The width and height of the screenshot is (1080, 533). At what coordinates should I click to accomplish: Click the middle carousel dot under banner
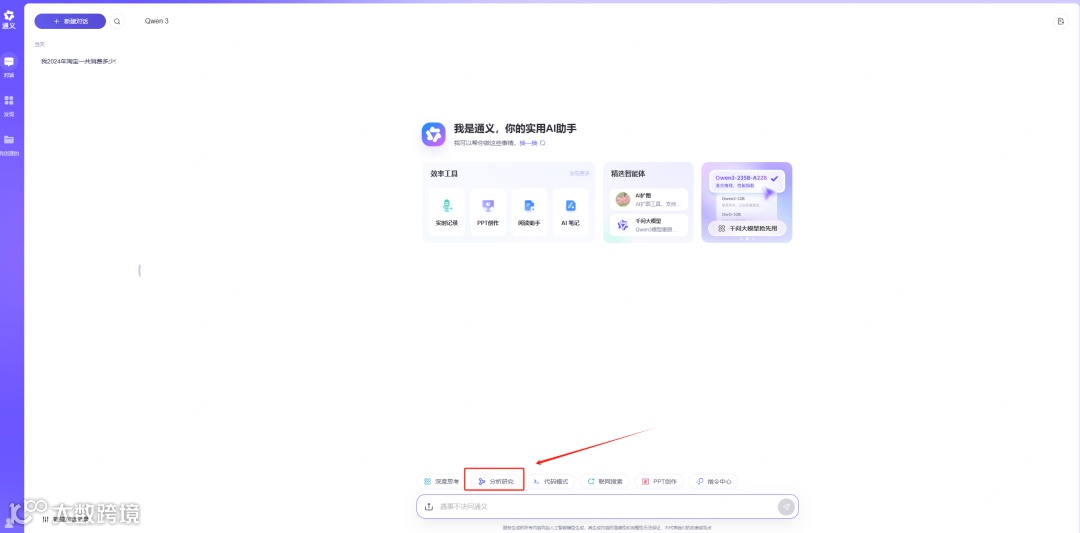point(747,239)
